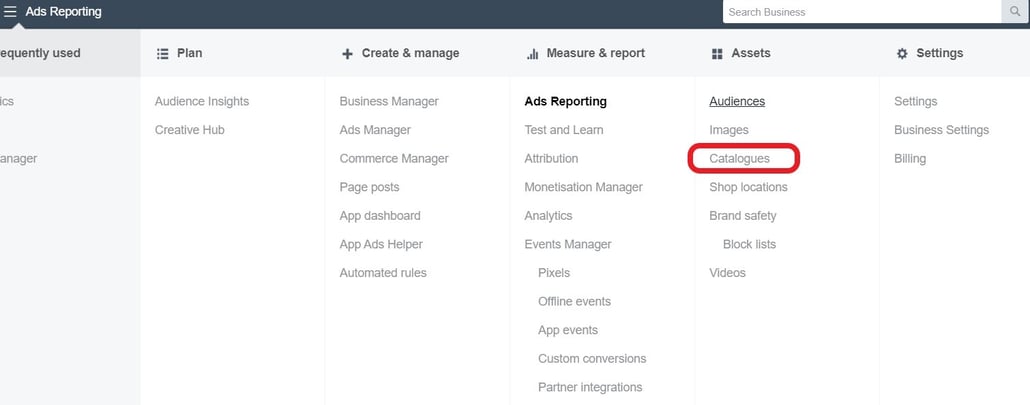
Task: Click the Measure & report heading
Action: 596,53
